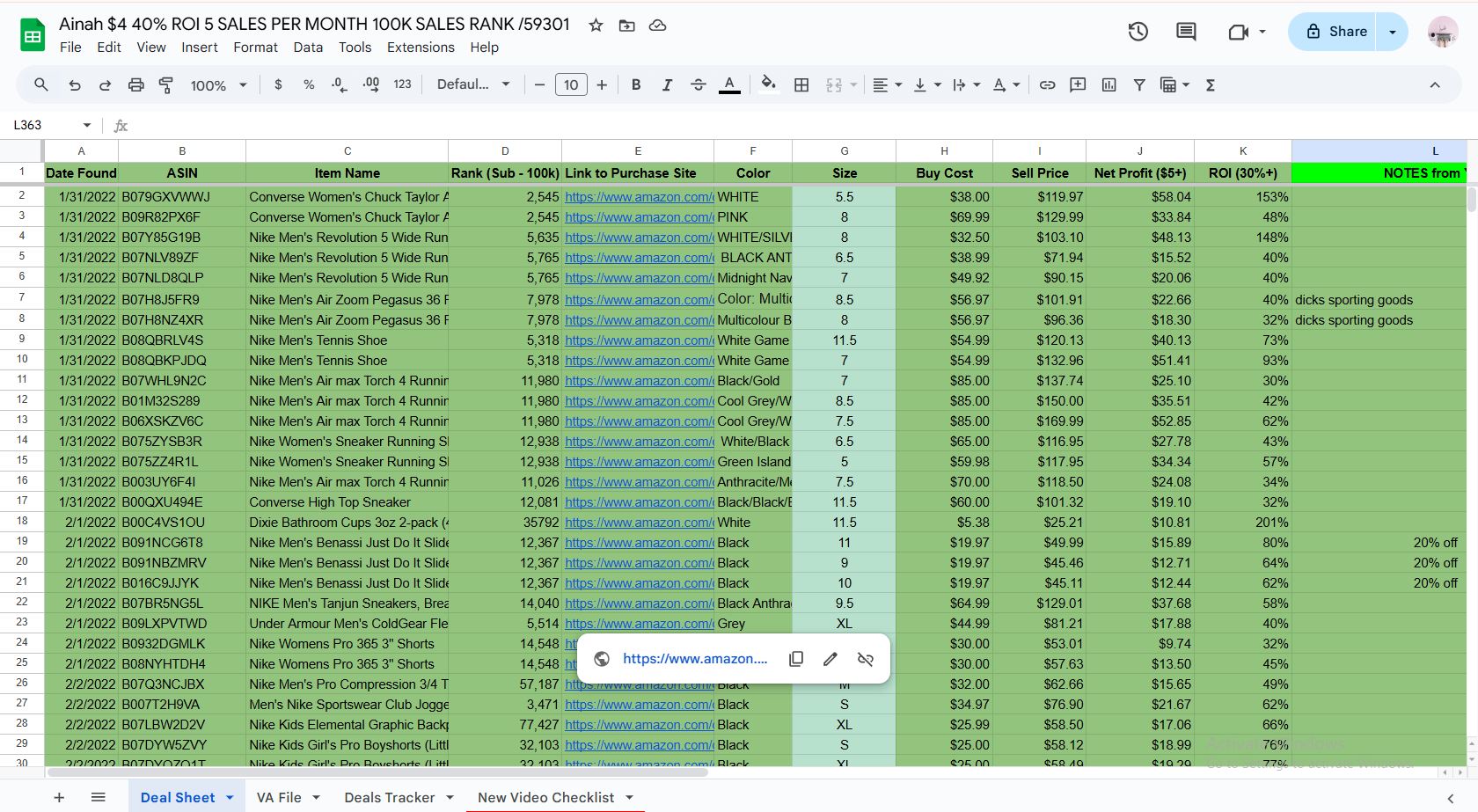Click the Undo arrow in the toolbar

tap(75, 85)
